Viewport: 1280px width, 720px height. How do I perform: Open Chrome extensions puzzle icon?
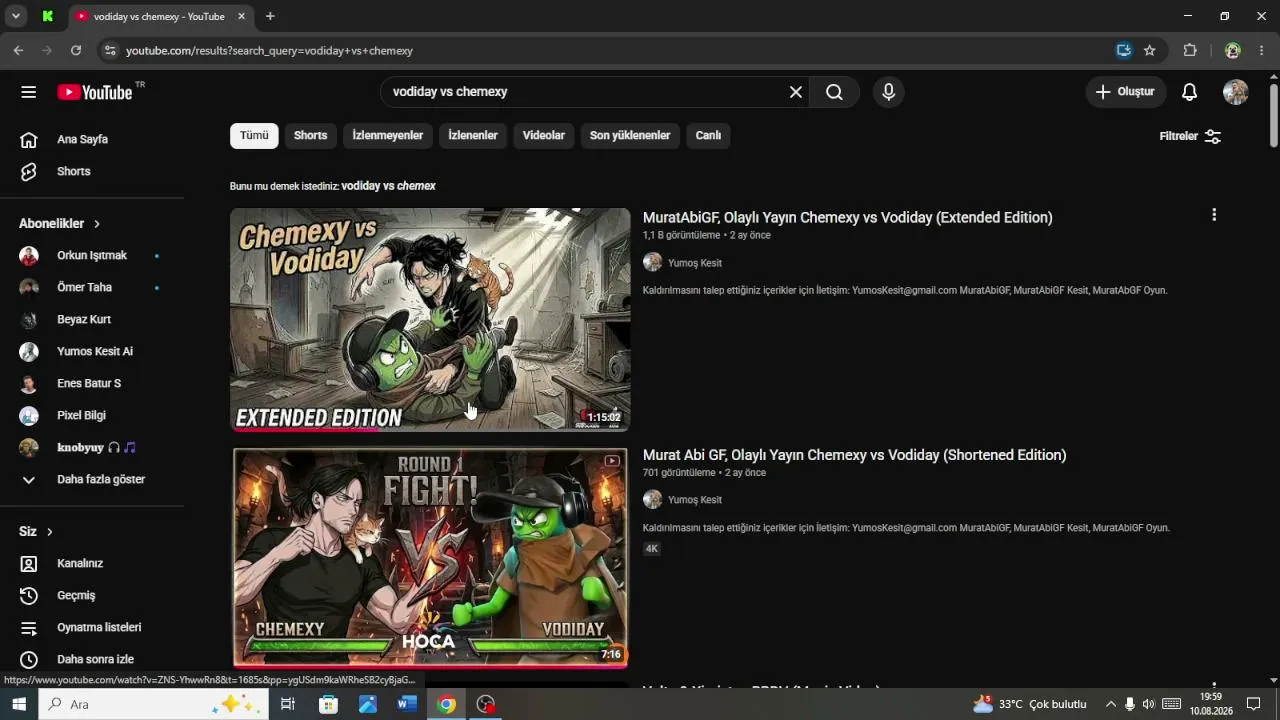tap(1190, 50)
